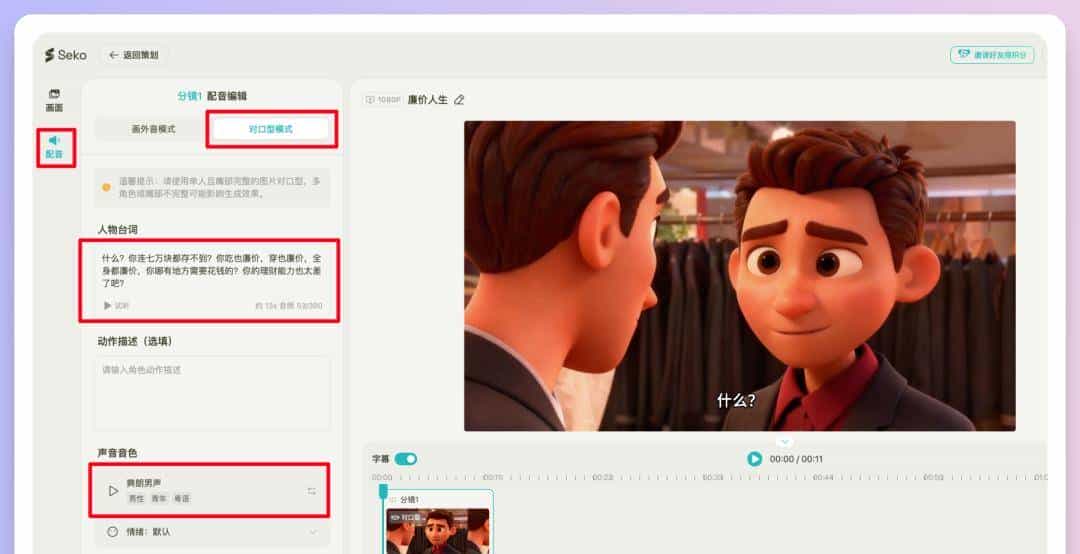Select the 分镜1 clip thumbnail in the timeline
1080x554 pixels.
tap(438, 530)
